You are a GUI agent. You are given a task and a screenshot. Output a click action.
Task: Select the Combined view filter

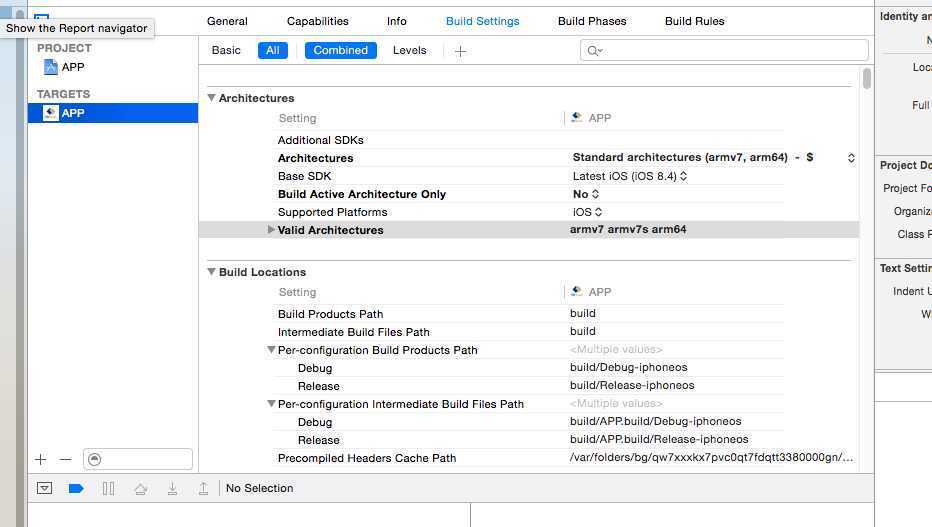click(341, 51)
